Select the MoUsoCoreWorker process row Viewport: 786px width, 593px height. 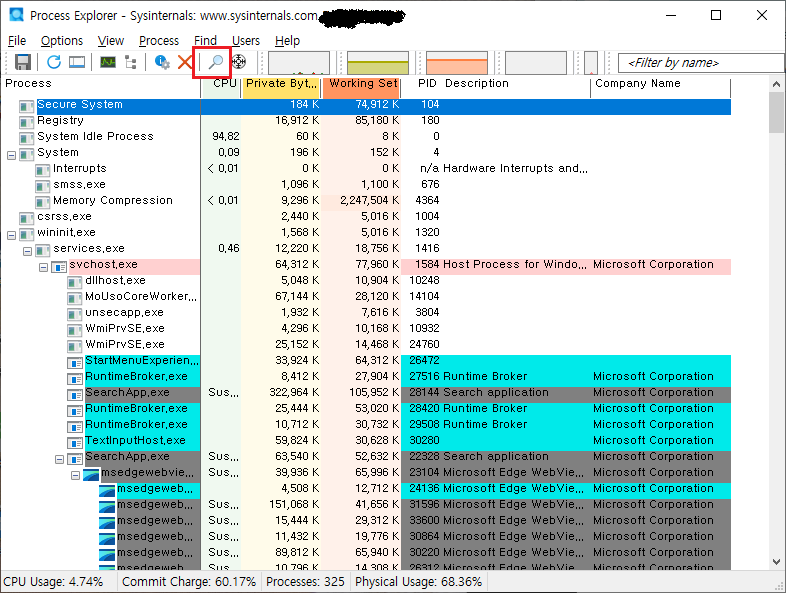coord(366,296)
